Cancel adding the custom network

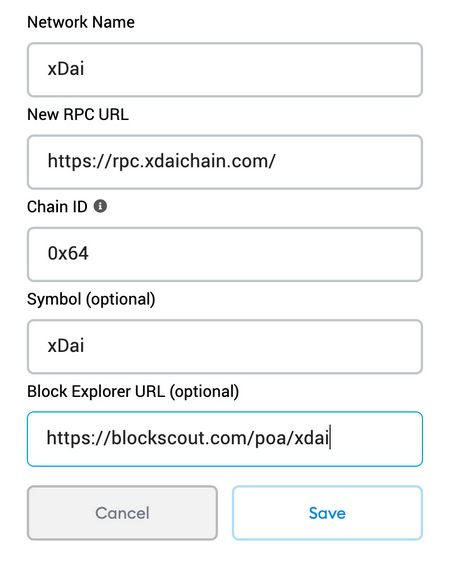tap(122, 513)
